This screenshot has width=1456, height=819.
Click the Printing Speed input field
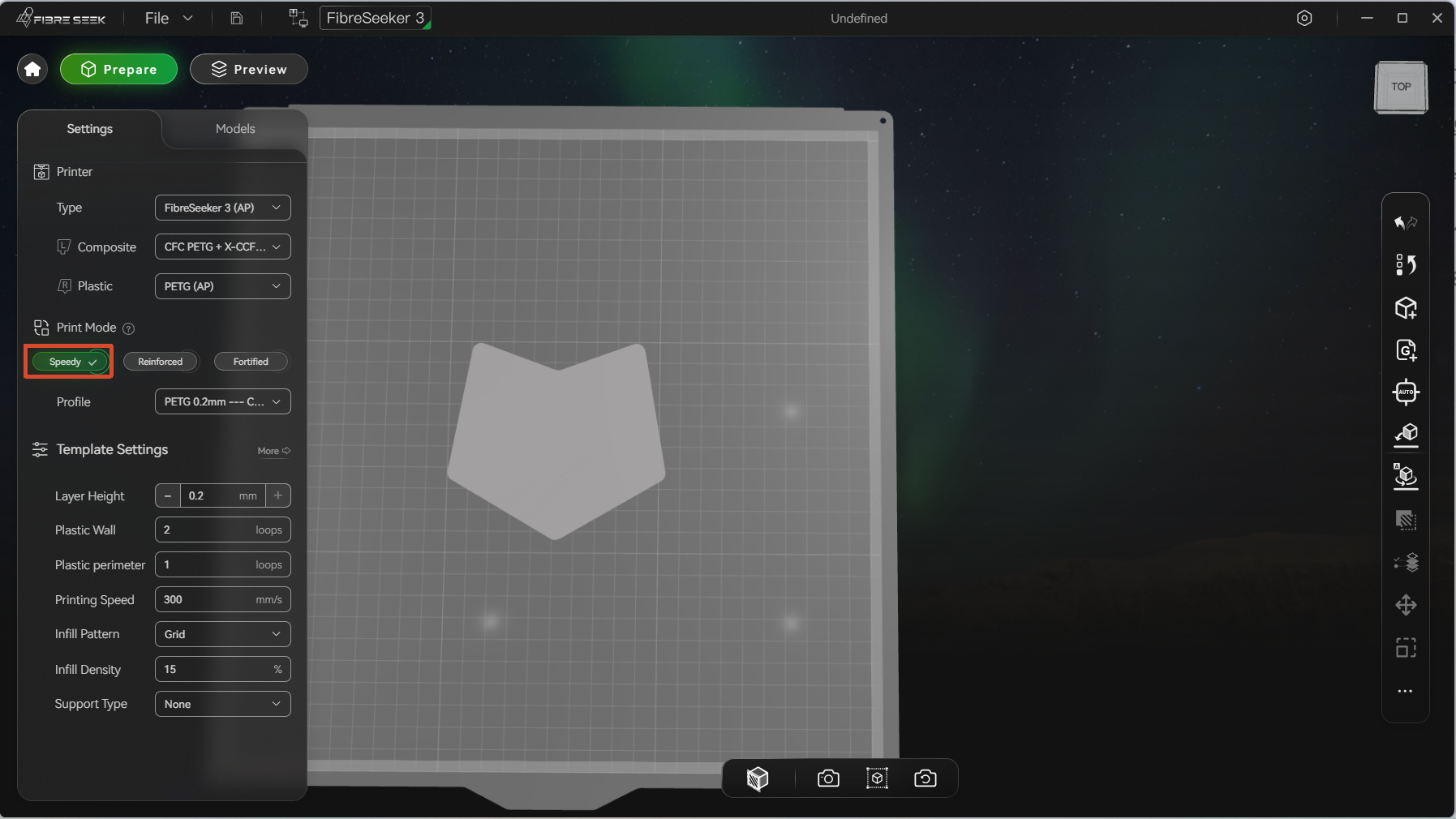[x=223, y=599]
